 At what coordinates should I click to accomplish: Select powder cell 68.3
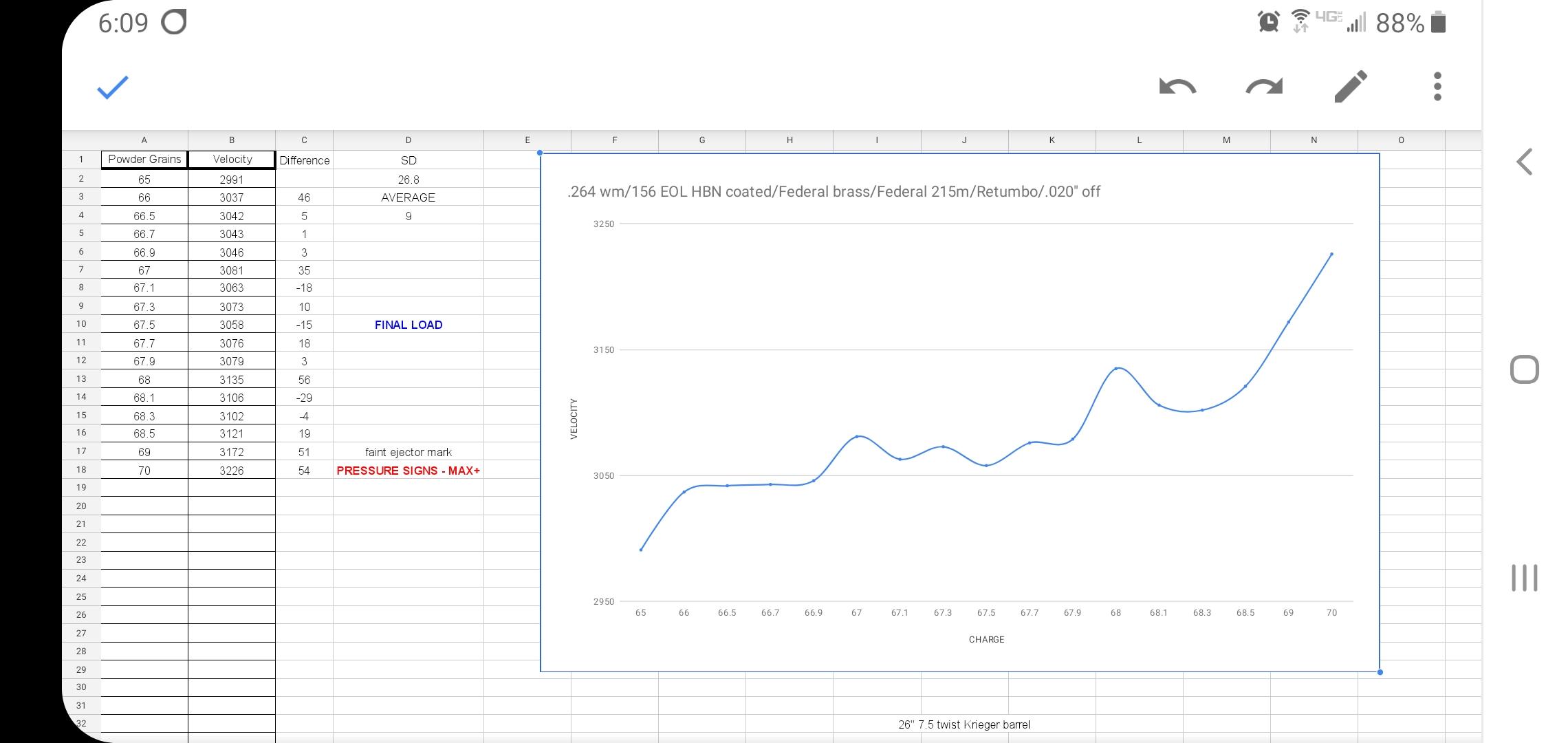point(144,416)
